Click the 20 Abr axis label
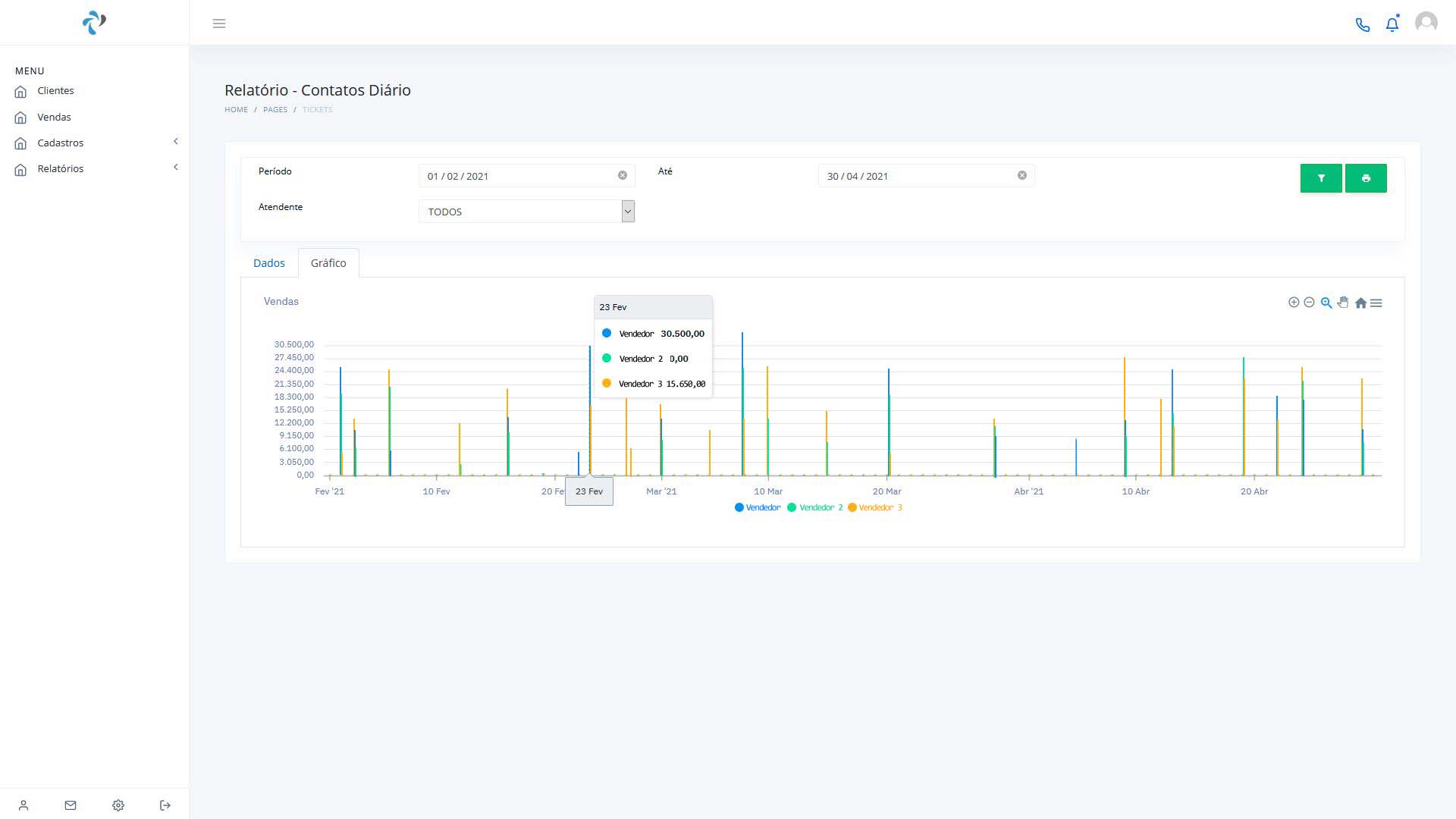The height and width of the screenshot is (819, 1456). pyautogui.click(x=1254, y=491)
